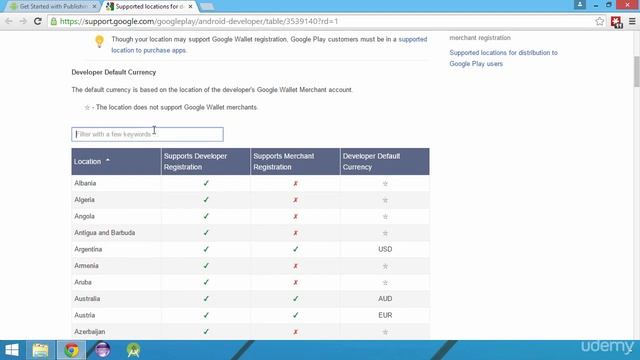Image resolution: width=640 pixels, height=360 pixels.
Task: Click the Chrome user profile icon
Action: click(580, 5)
